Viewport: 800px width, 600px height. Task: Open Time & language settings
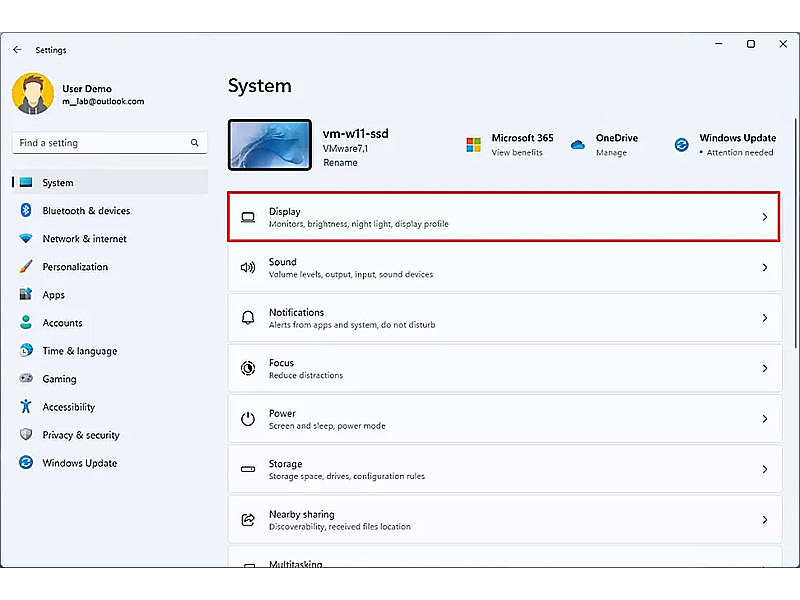coord(110,351)
